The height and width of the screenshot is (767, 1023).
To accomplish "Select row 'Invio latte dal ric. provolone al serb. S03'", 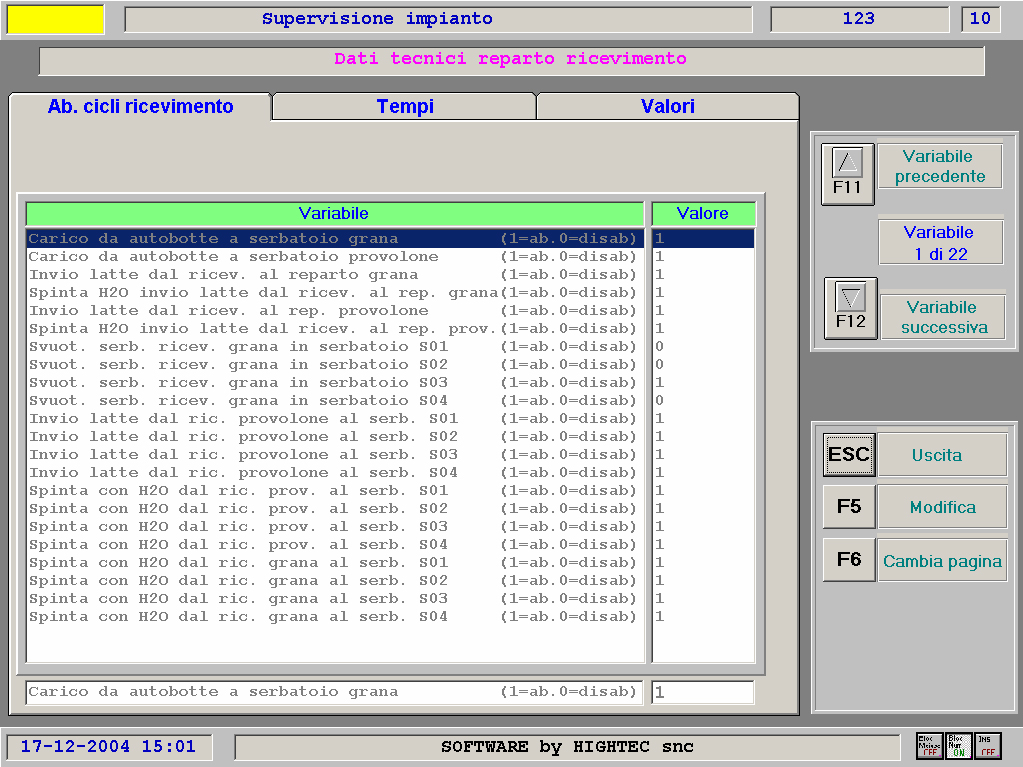I will (x=335, y=455).
